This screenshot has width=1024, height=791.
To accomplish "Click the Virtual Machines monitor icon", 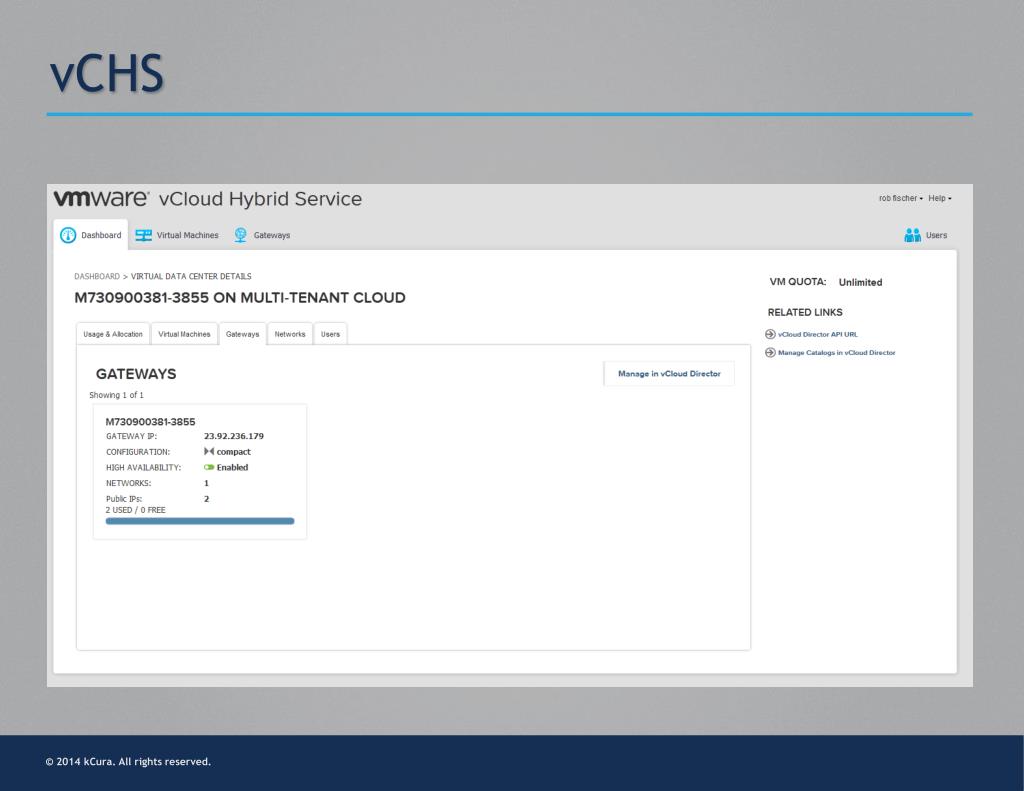I will [144, 235].
